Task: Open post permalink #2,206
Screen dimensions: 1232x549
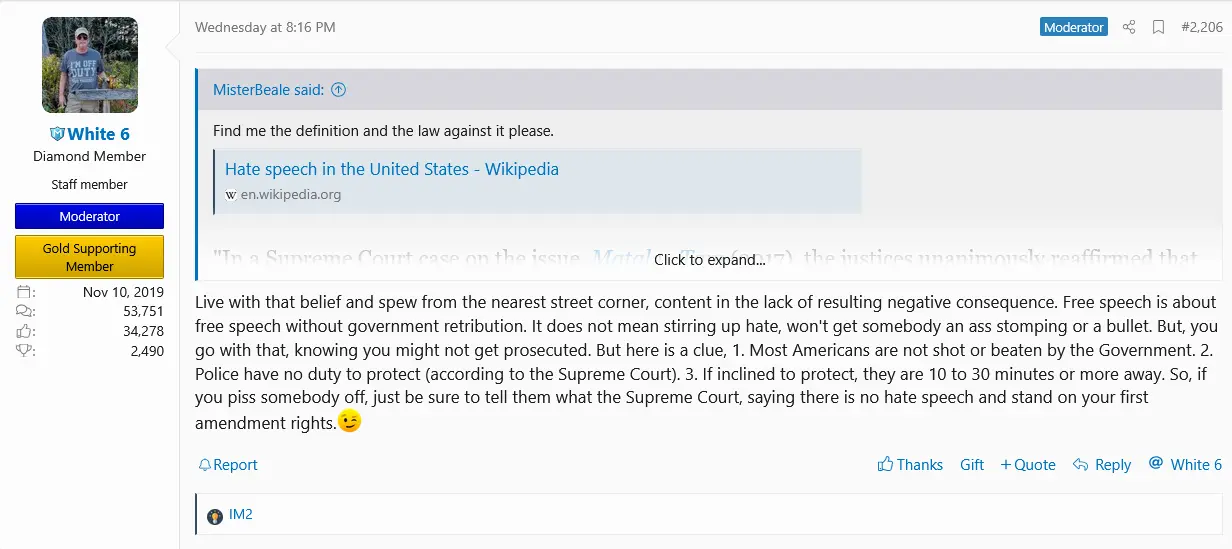Action: 1201,28
